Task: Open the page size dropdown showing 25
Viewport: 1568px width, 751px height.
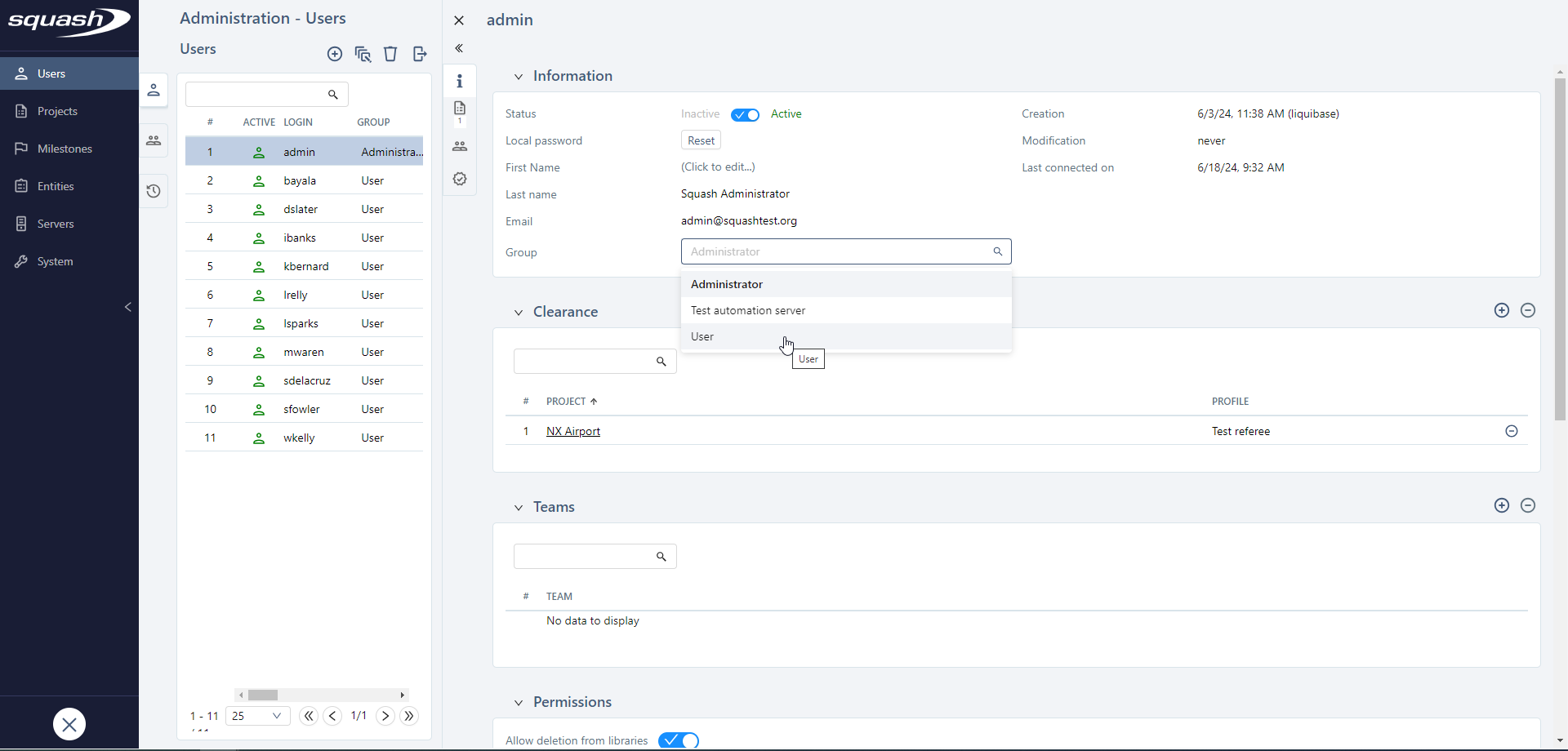Action: (x=257, y=716)
